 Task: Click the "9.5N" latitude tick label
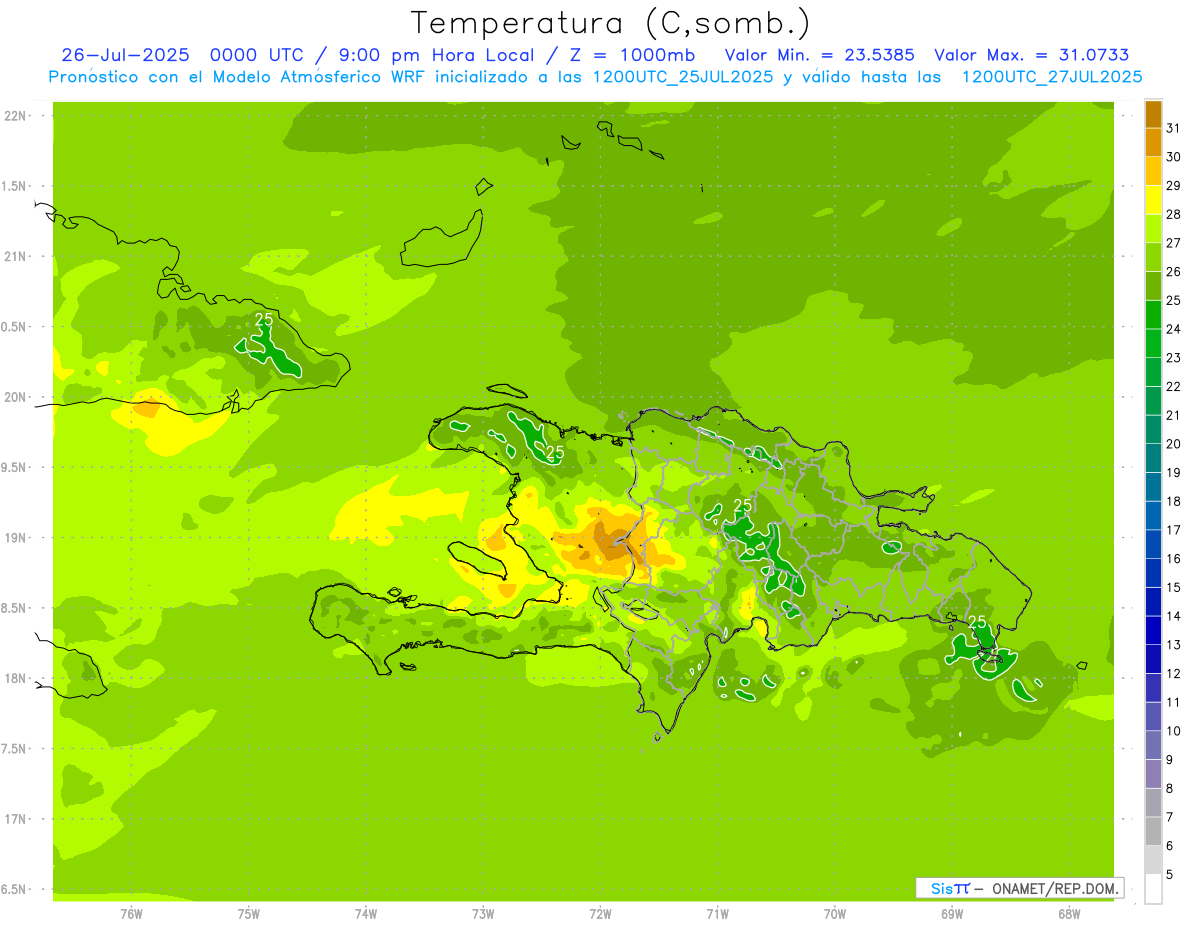click(x=15, y=467)
